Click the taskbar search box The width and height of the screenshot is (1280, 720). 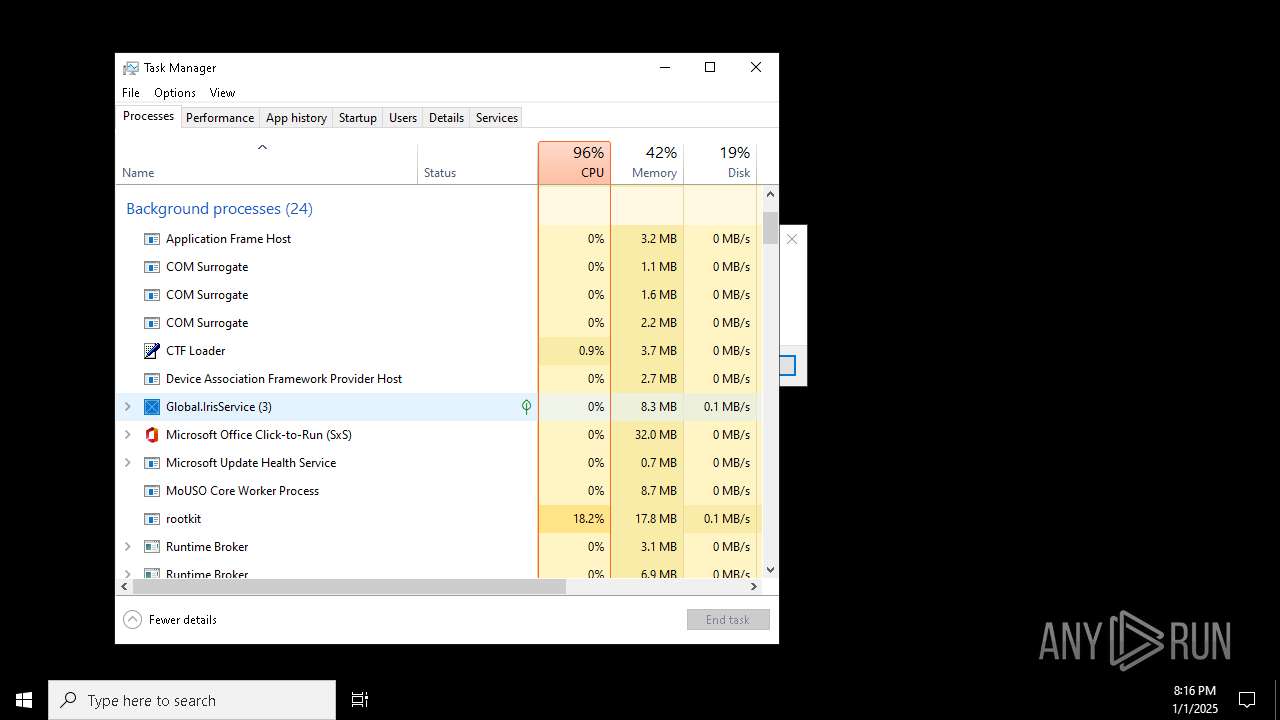tap(192, 700)
